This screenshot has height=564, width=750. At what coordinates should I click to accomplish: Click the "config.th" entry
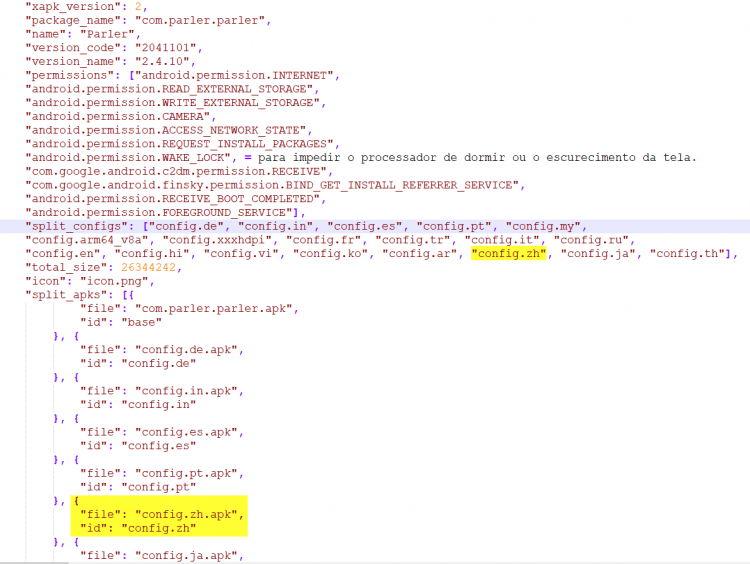coord(687,254)
